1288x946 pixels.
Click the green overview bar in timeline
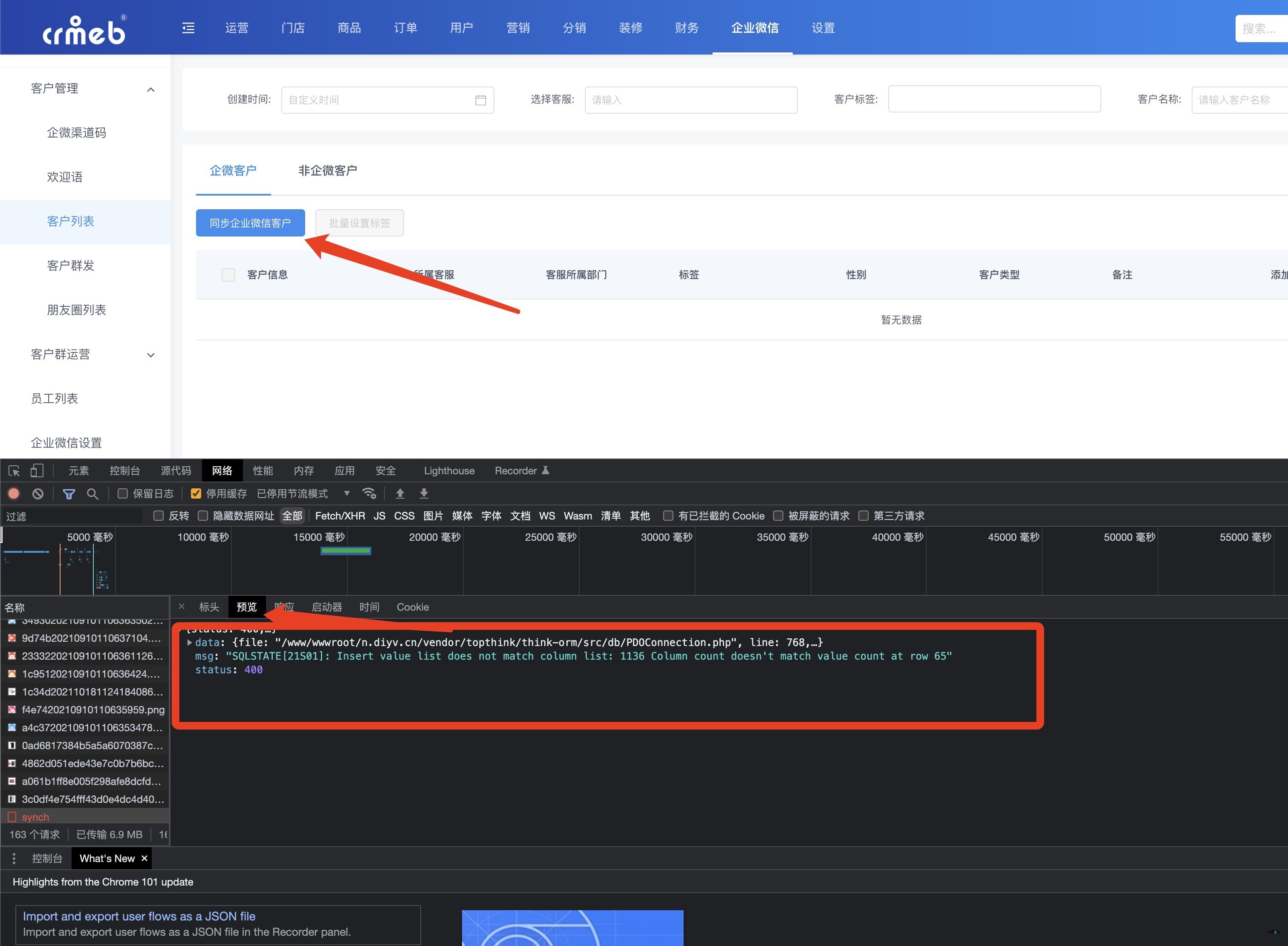346,551
